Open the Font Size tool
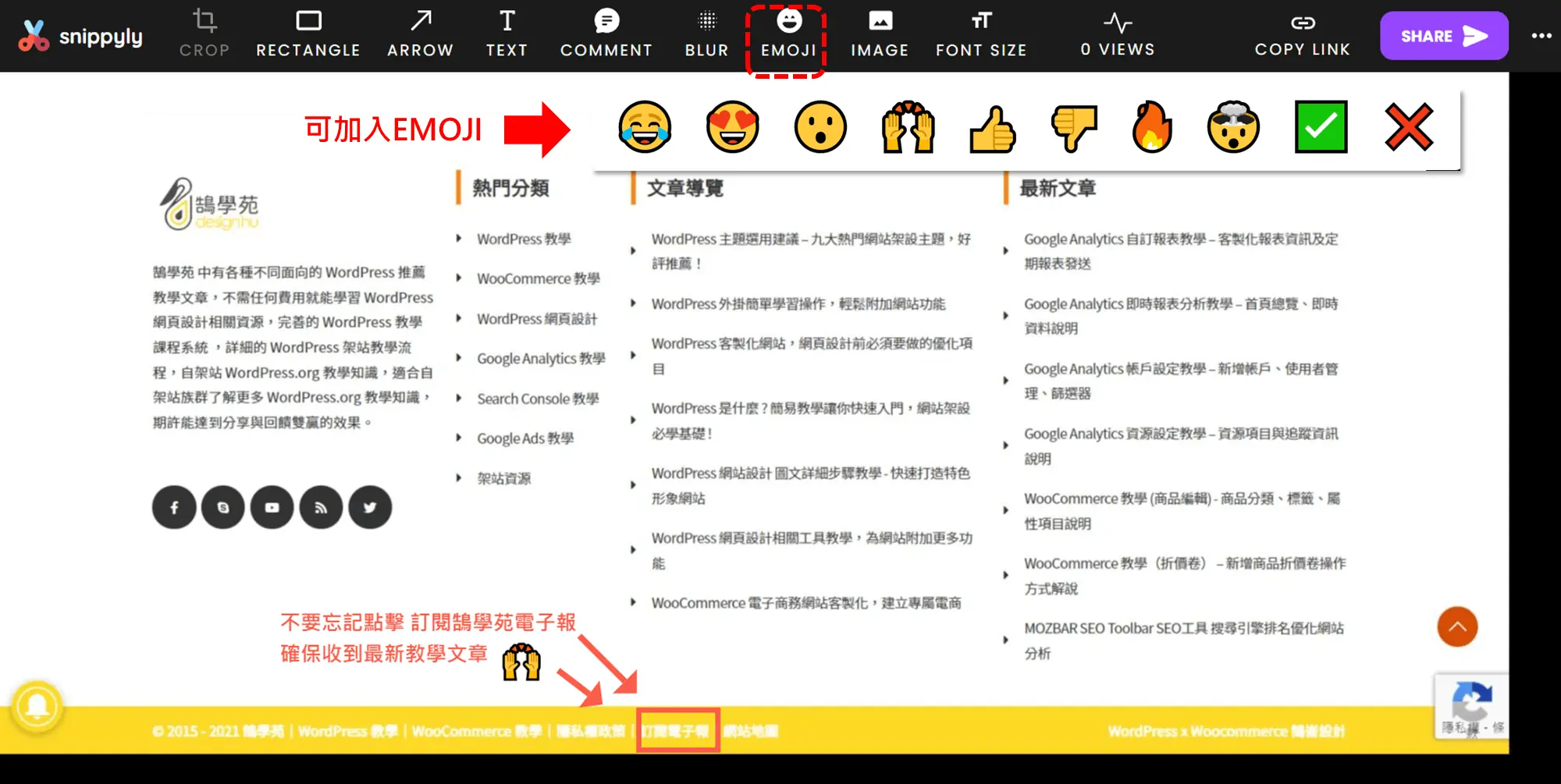Viewport: 1561px width, 784px height. click(x=982, y=34)
